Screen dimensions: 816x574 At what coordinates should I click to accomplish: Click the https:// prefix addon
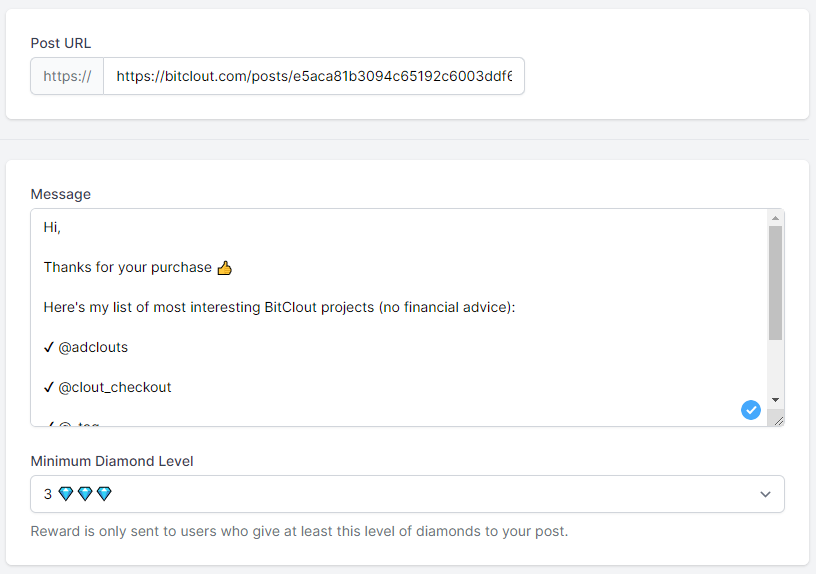67,76
